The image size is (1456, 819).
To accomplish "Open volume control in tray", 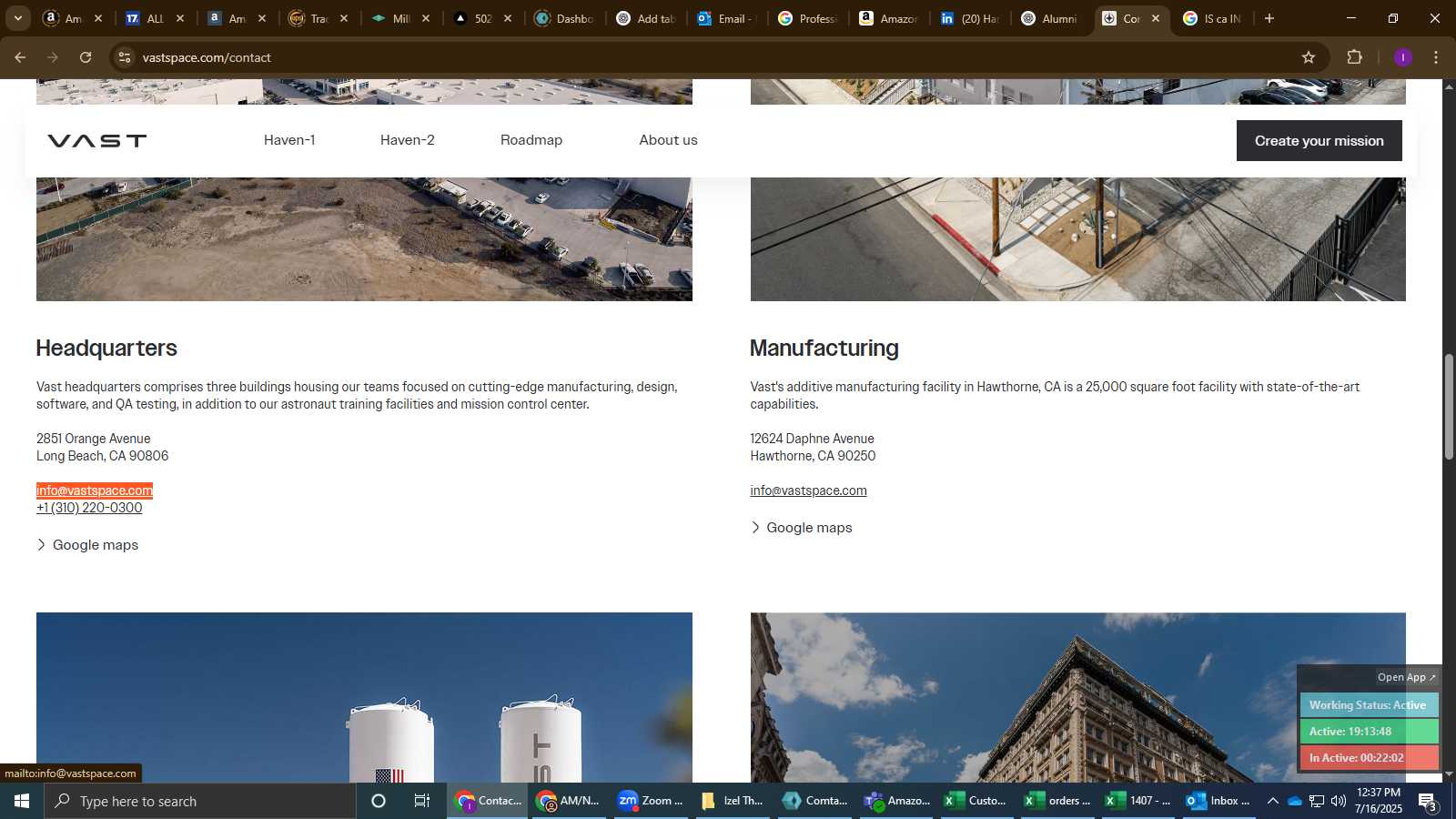I will [1338, 801].
